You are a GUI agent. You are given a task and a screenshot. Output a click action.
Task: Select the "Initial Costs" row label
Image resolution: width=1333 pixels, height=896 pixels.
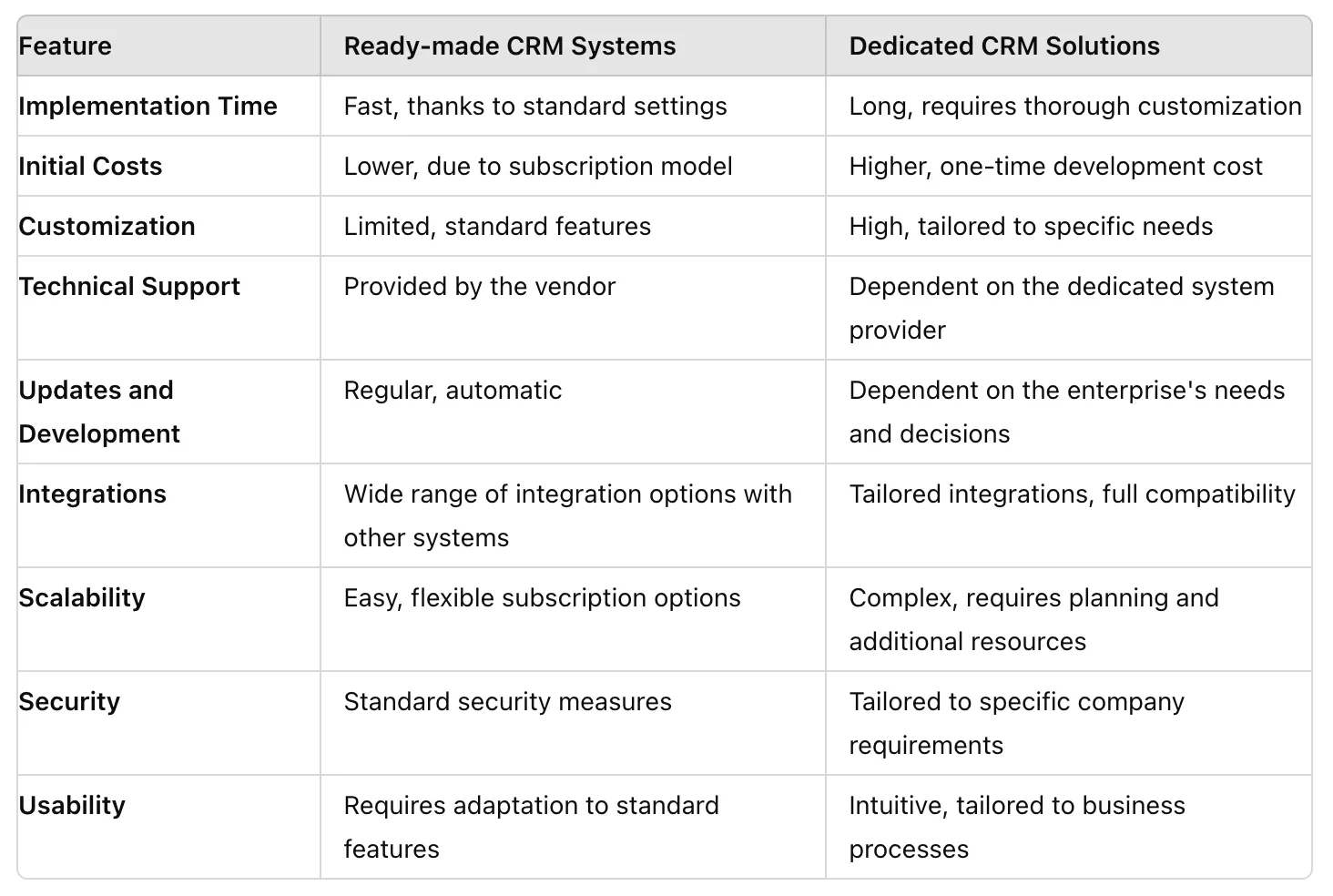(90, 167)
